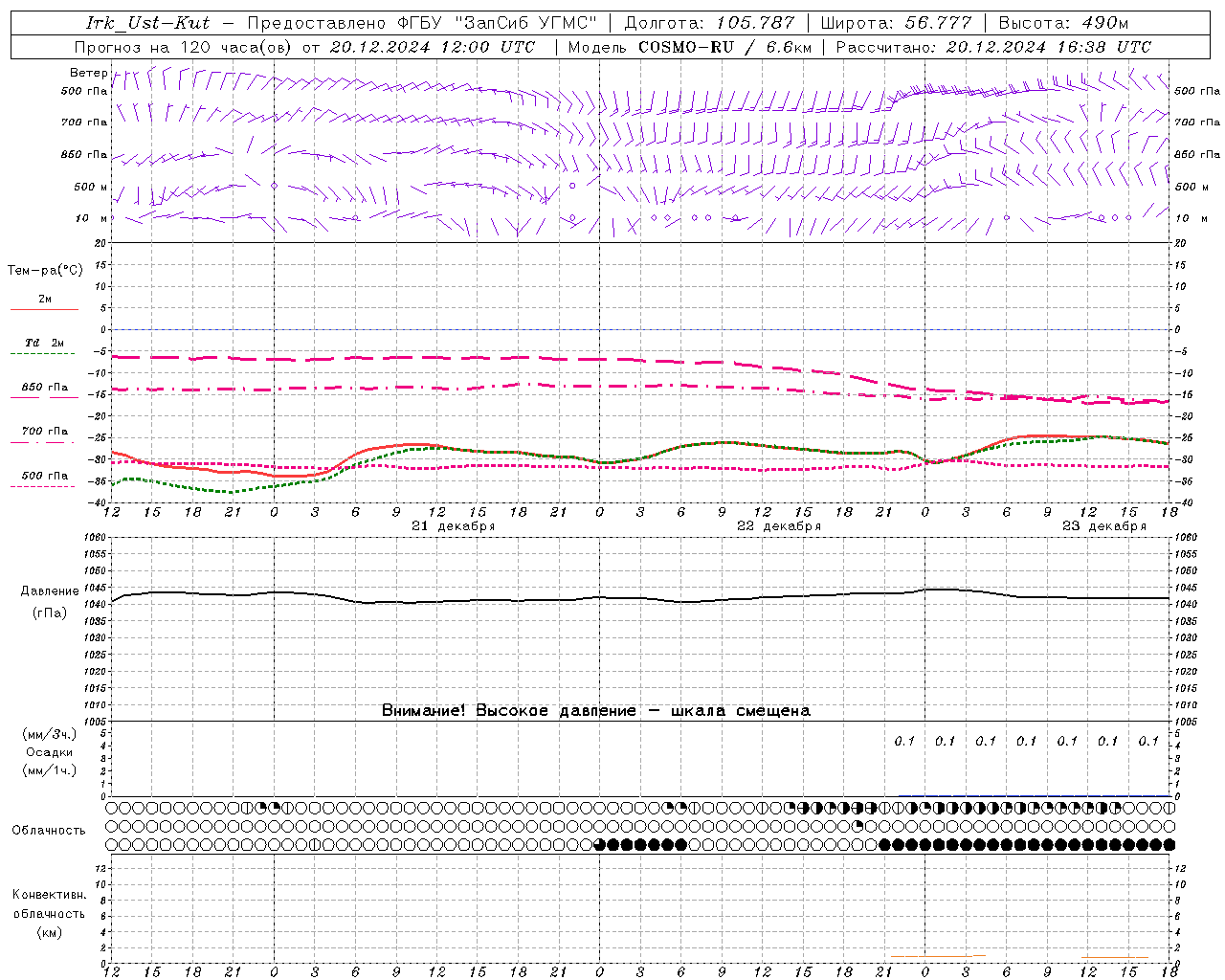Select the forecast start 20.12.2024 12:00 UTC
This screenshot has width=1225, height=980.
click(433, 47)
